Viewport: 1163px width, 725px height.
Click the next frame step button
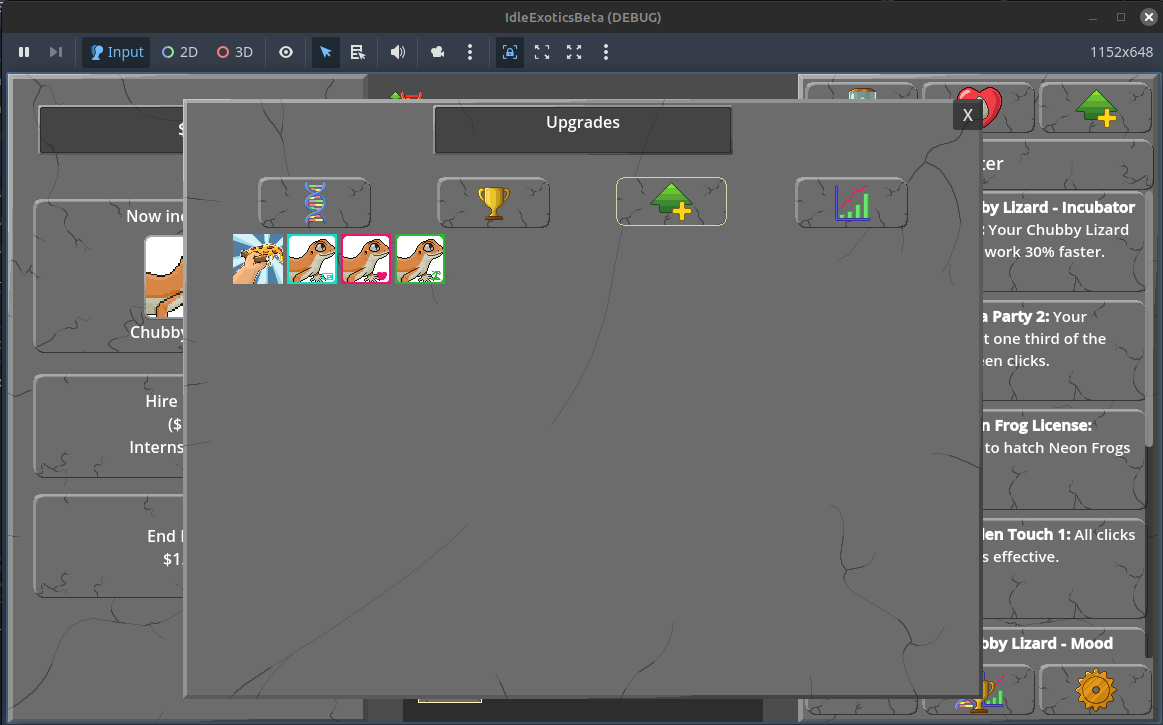(56, 52)
